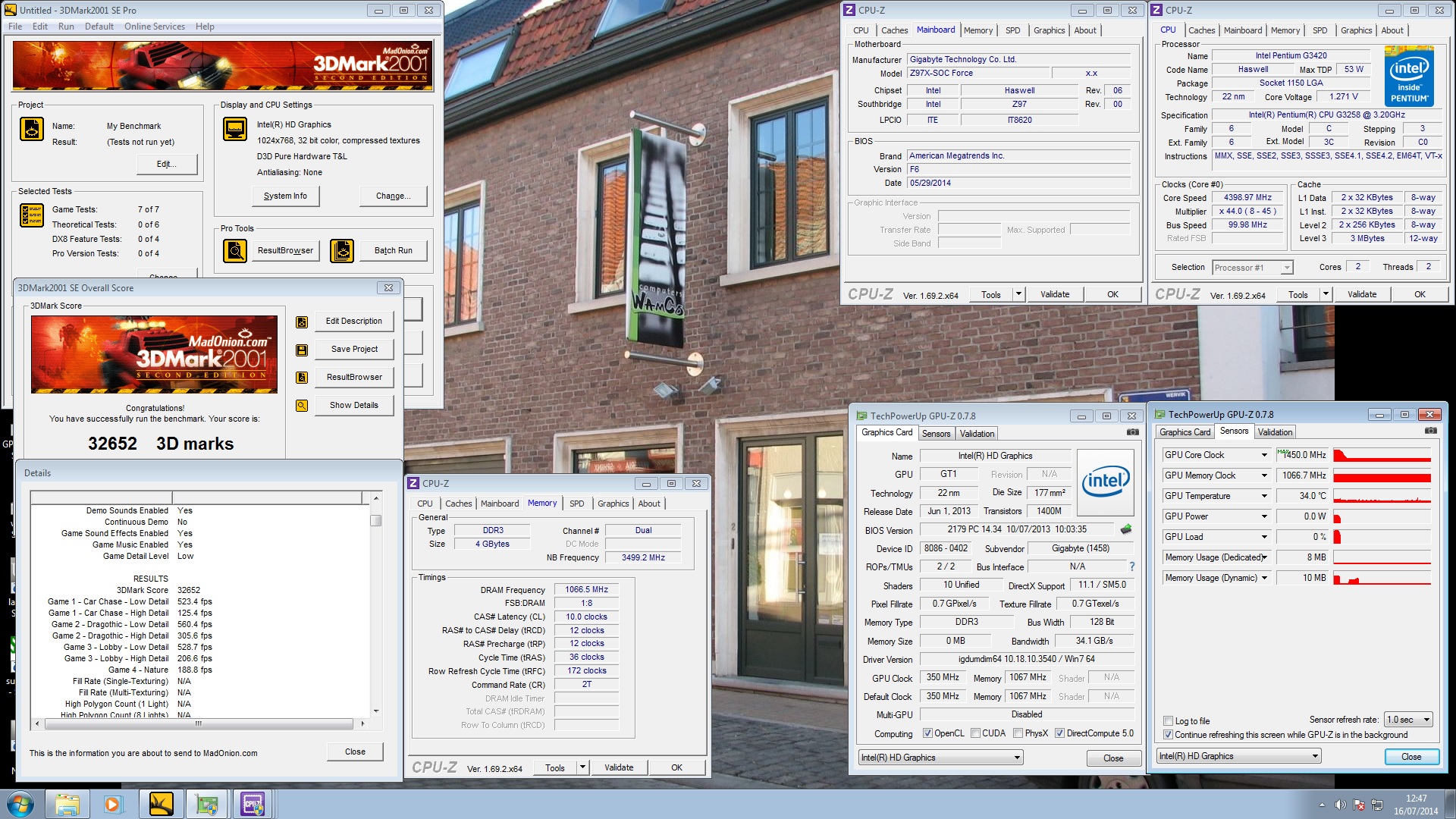This screenshot has width=1456, height=819.
Task: Click GPU-Z BIOS save icon
Action: (x=1126, y=529)
